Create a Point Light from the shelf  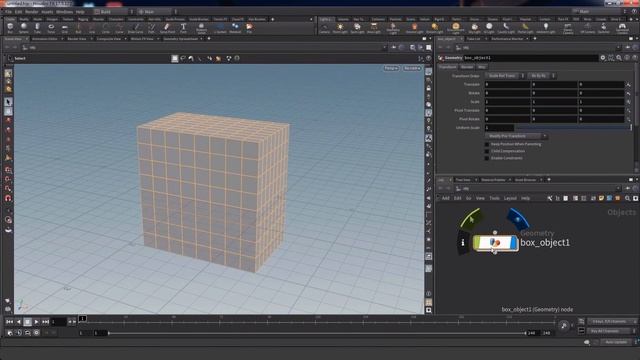(340, 28)
